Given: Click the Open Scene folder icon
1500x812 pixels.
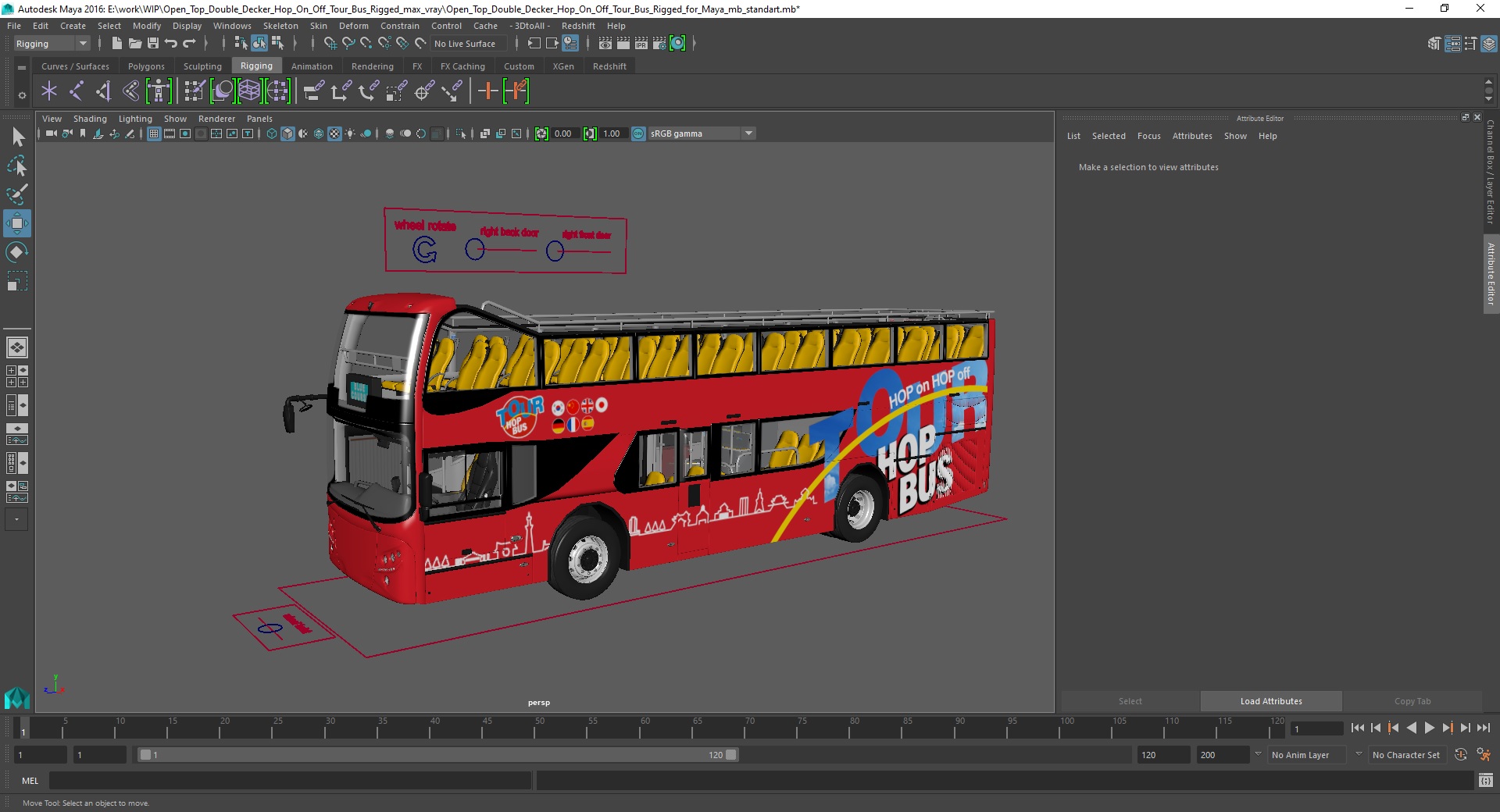Looking at the screenshot, I should pyautogui.click(x=134, y=44).
